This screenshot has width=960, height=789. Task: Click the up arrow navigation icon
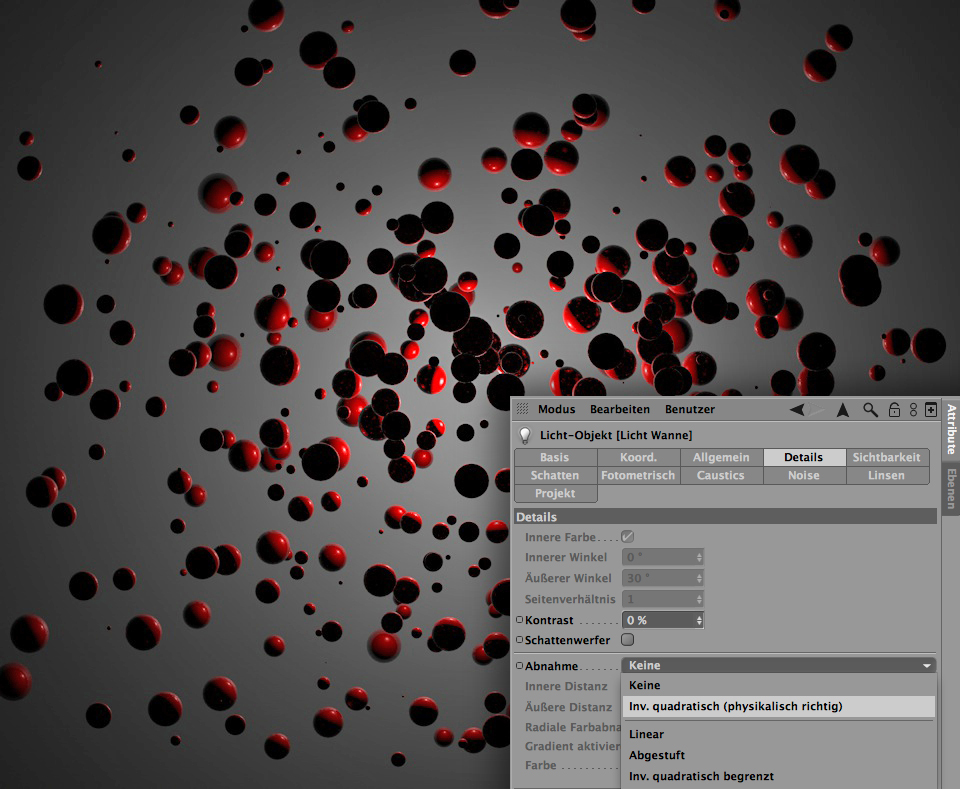(843, 409)
